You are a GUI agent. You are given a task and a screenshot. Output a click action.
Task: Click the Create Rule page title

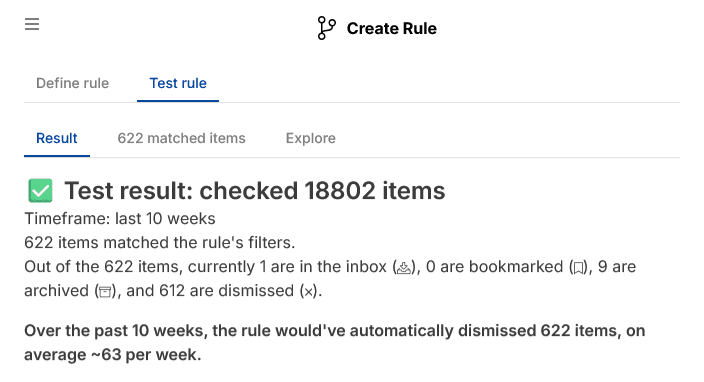392,28
